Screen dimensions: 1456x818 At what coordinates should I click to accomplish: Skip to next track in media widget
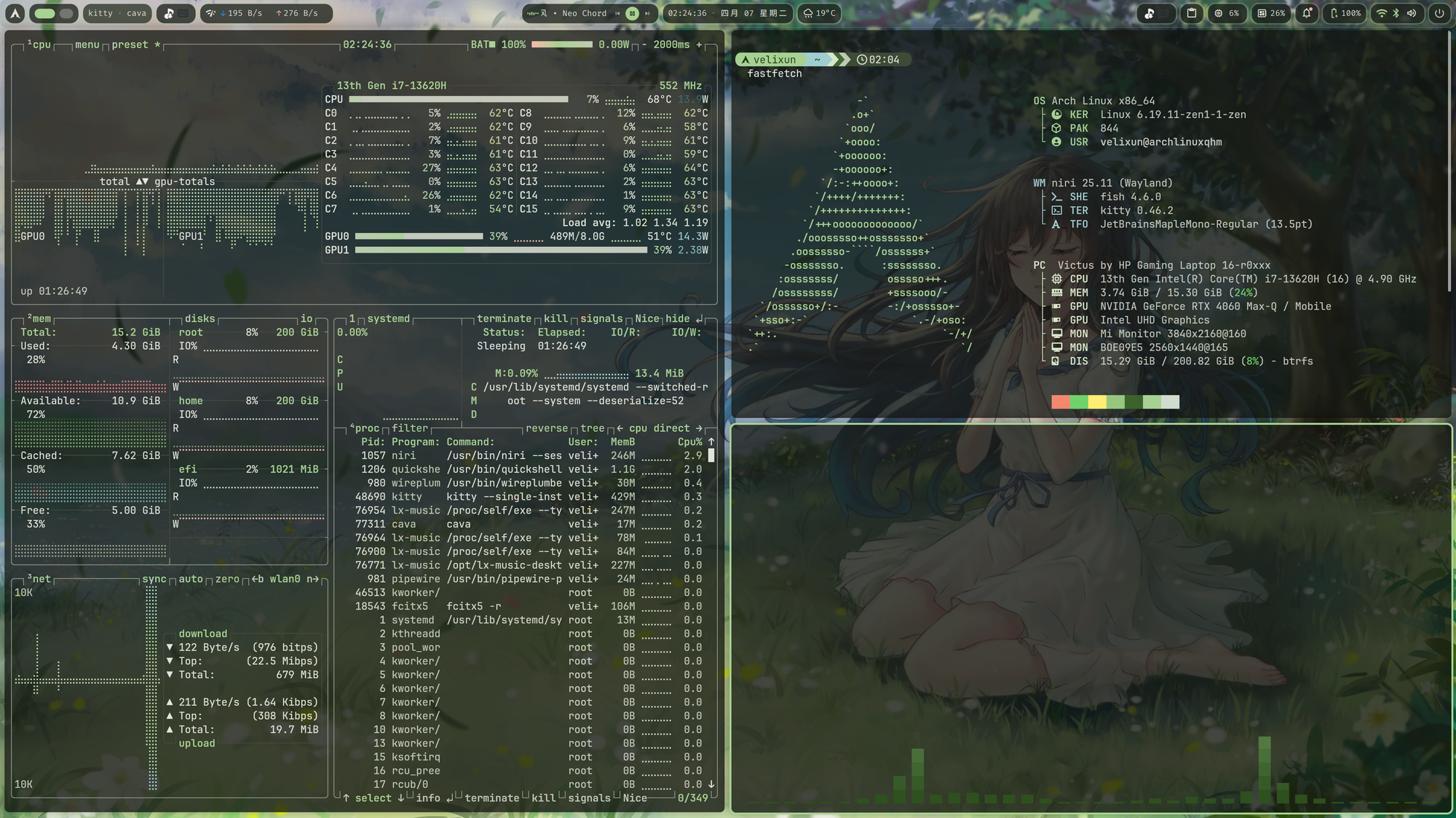647,13
